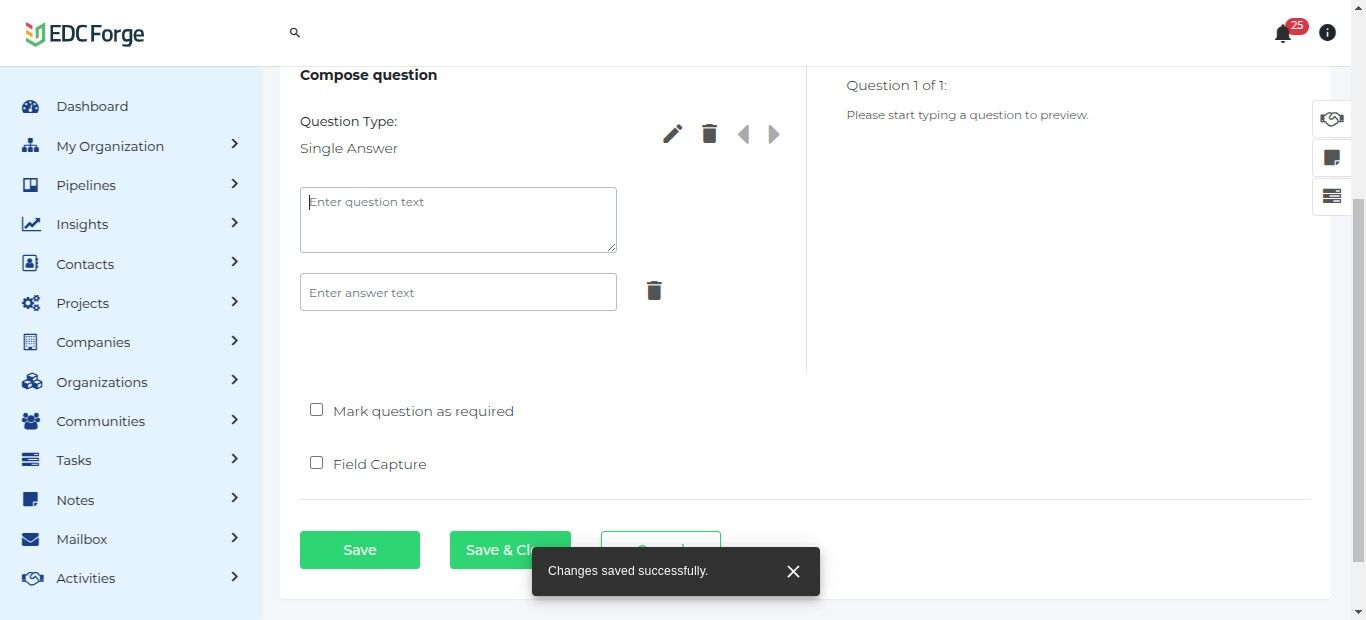Go to next question with right arrow

(774, 134)
